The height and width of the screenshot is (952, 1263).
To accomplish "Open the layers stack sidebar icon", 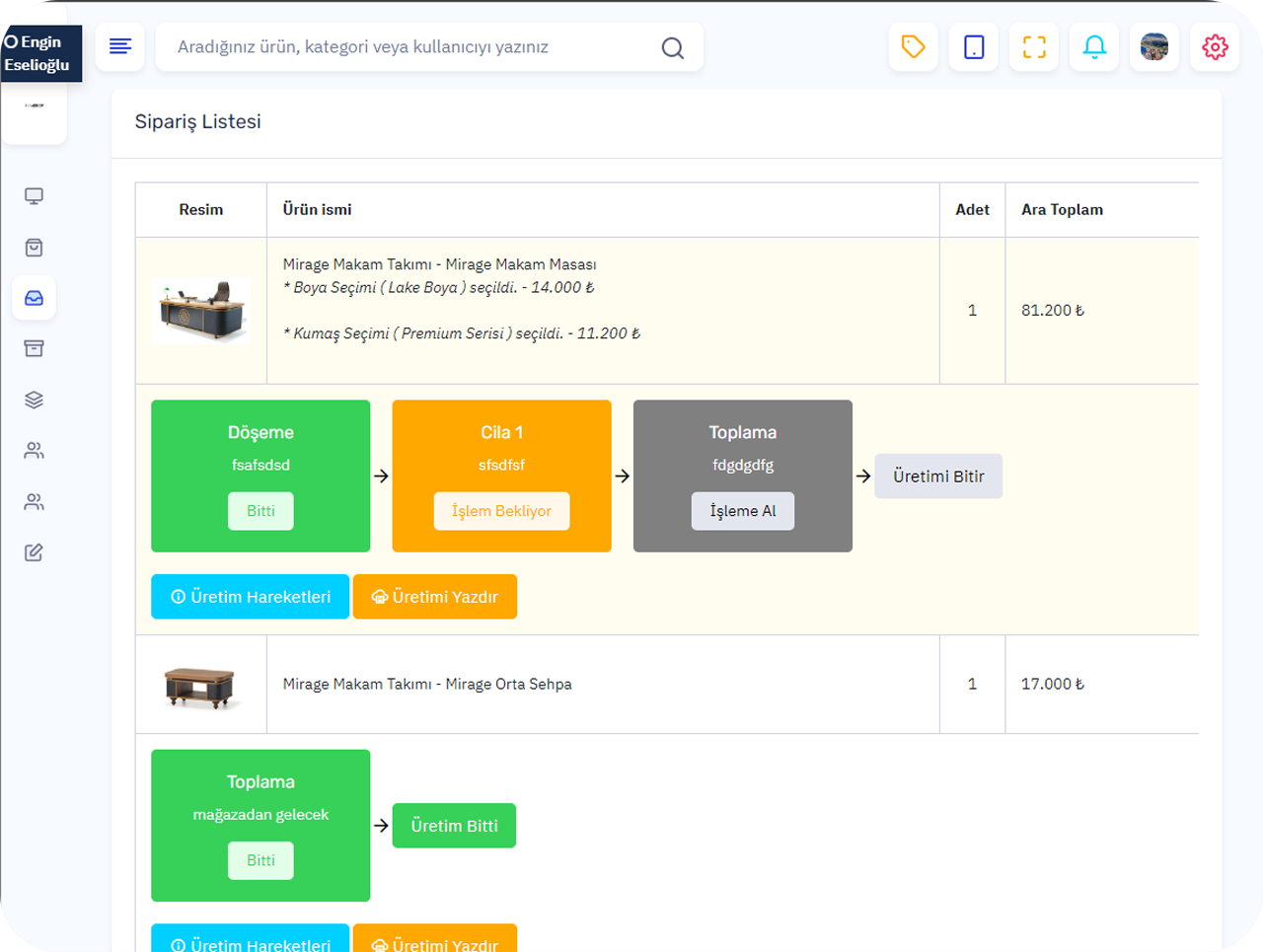I will 34,400.
